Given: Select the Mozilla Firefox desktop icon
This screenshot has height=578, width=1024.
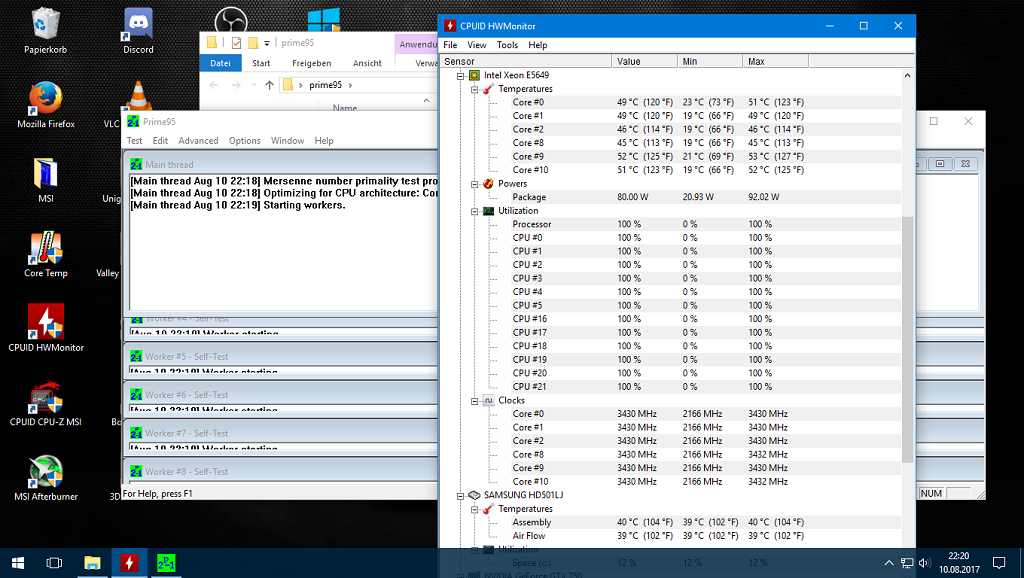Looking at the screenshot, I should coord(46,104).
